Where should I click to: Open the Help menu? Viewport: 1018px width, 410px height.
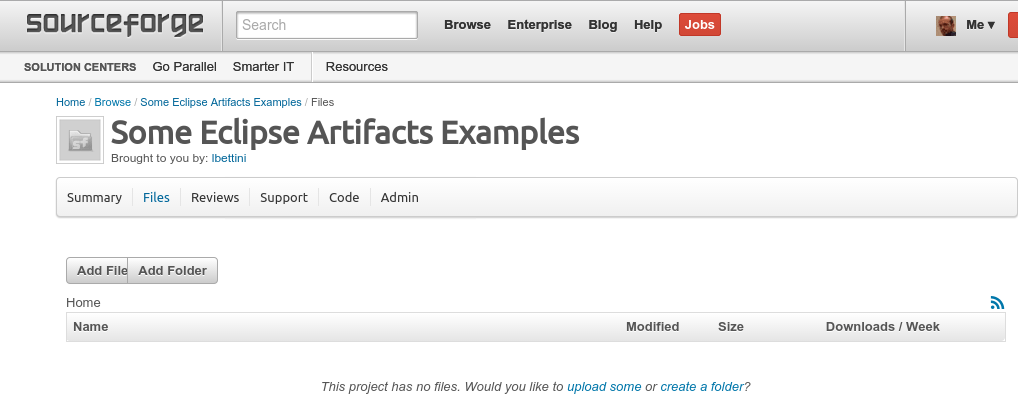coord(648,25)
